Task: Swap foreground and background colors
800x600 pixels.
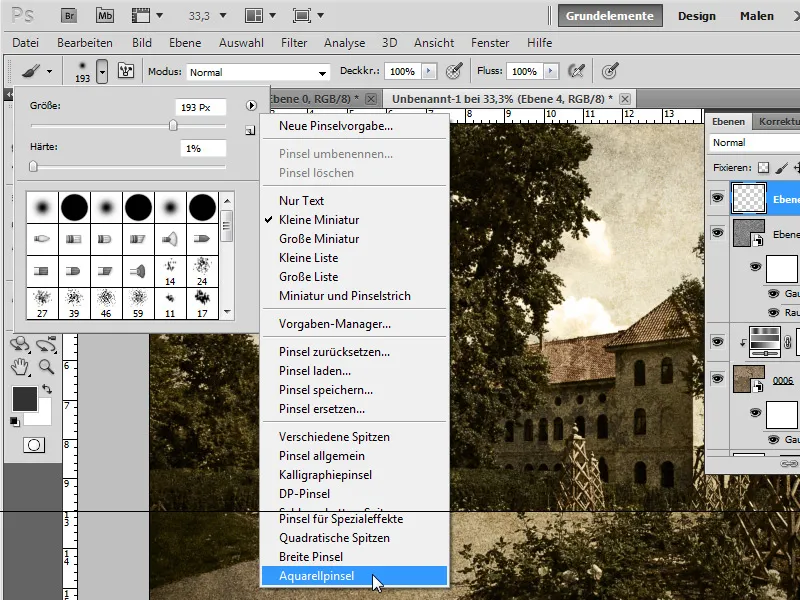Action: pos(47,389)
